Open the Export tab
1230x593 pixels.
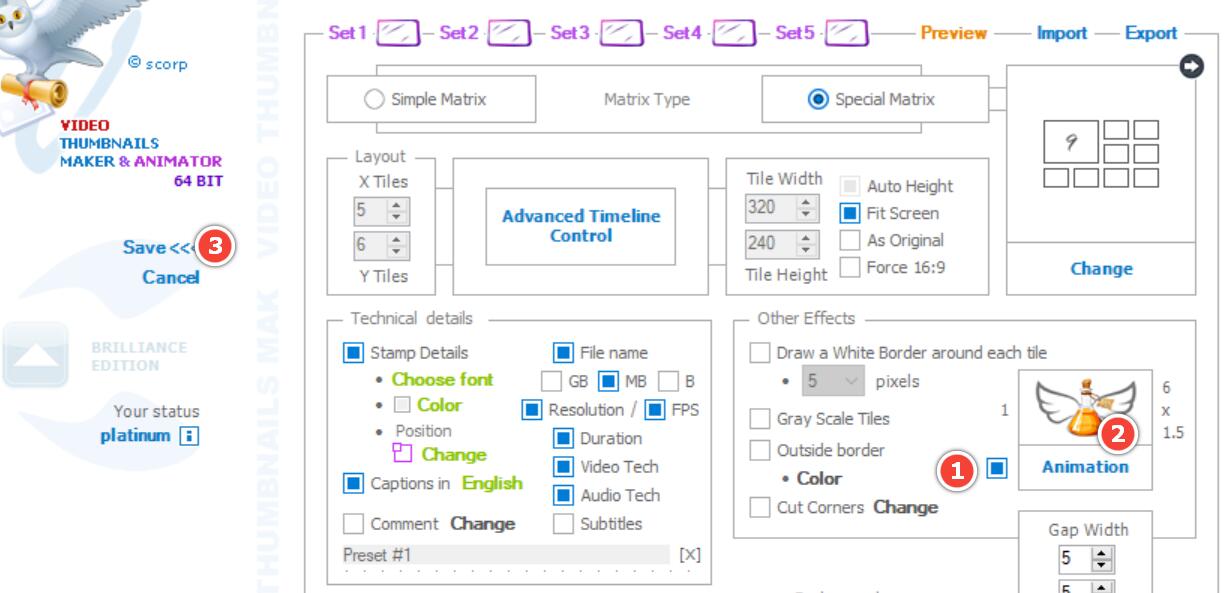(1150, 33)
